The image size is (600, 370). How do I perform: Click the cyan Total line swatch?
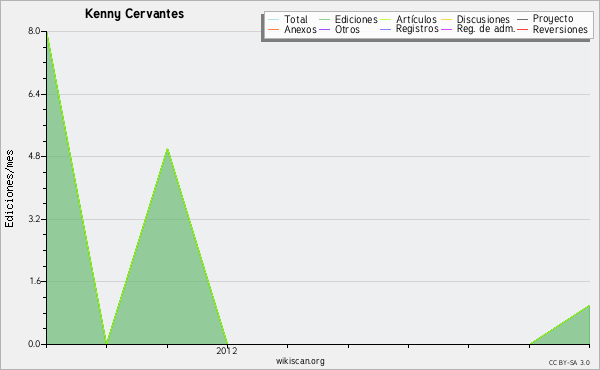274,20
